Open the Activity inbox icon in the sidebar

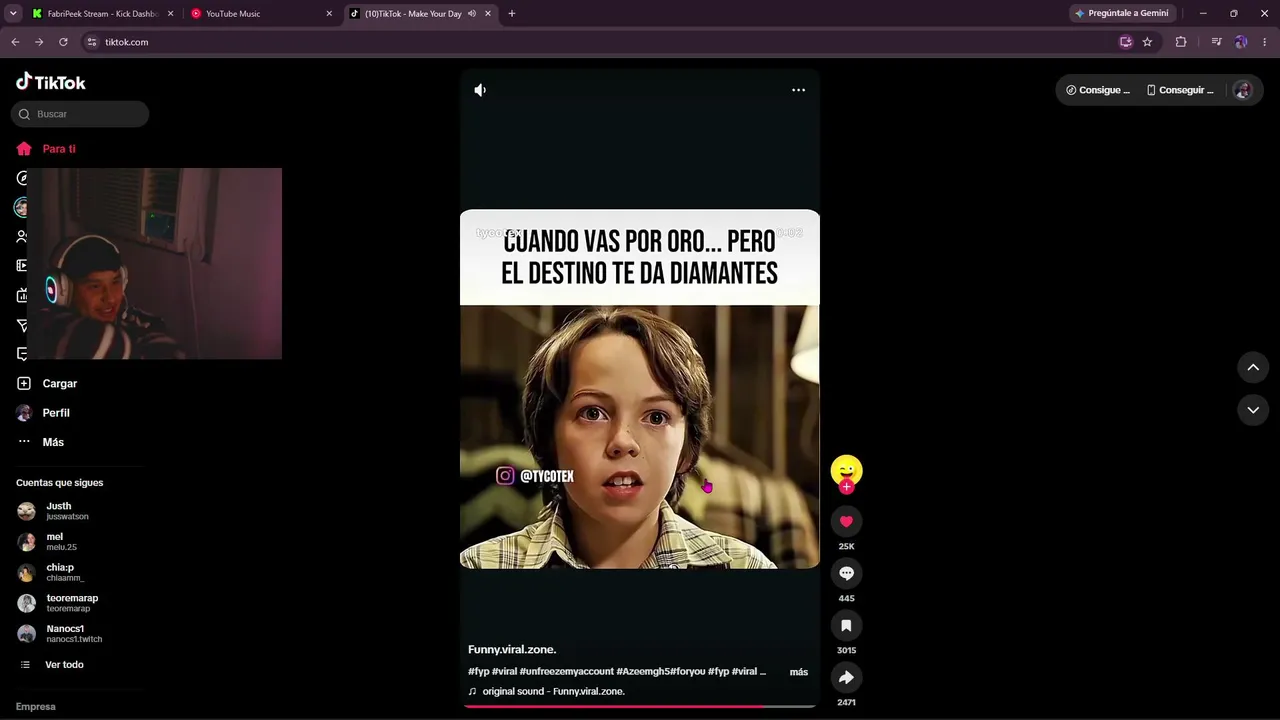click(21, 354)
